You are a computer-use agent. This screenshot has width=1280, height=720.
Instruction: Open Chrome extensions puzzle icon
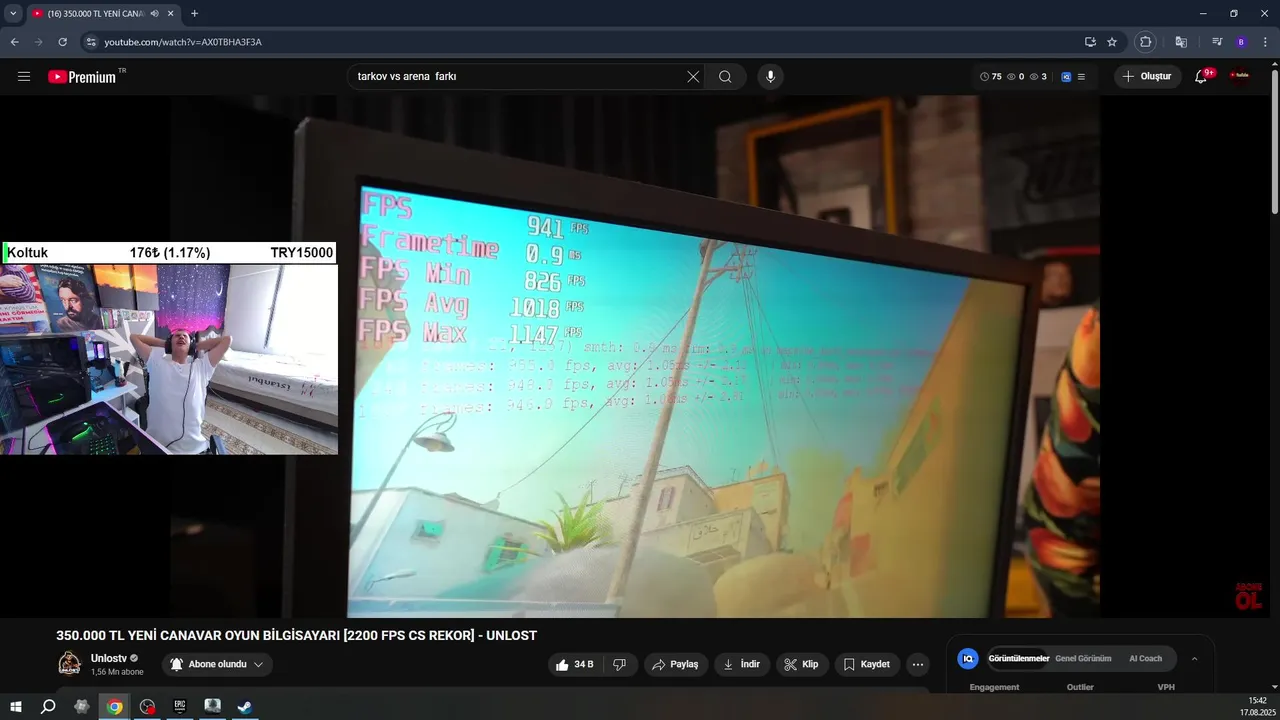1146,42
